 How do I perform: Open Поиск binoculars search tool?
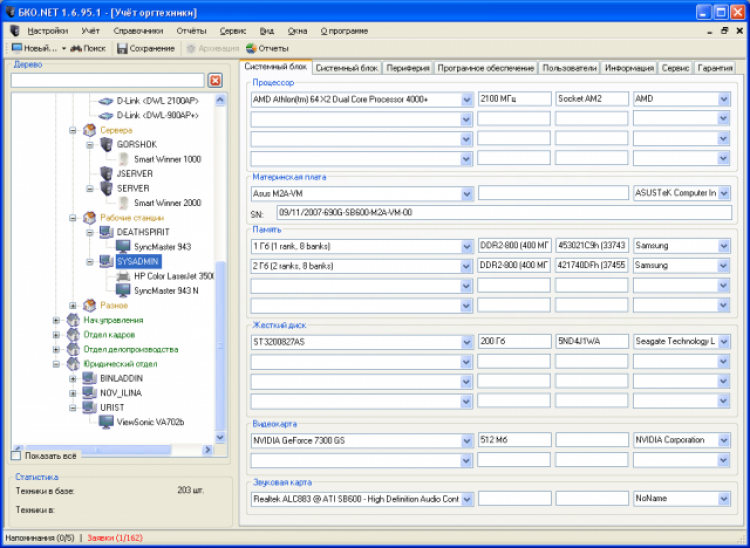tap(88, 48)
